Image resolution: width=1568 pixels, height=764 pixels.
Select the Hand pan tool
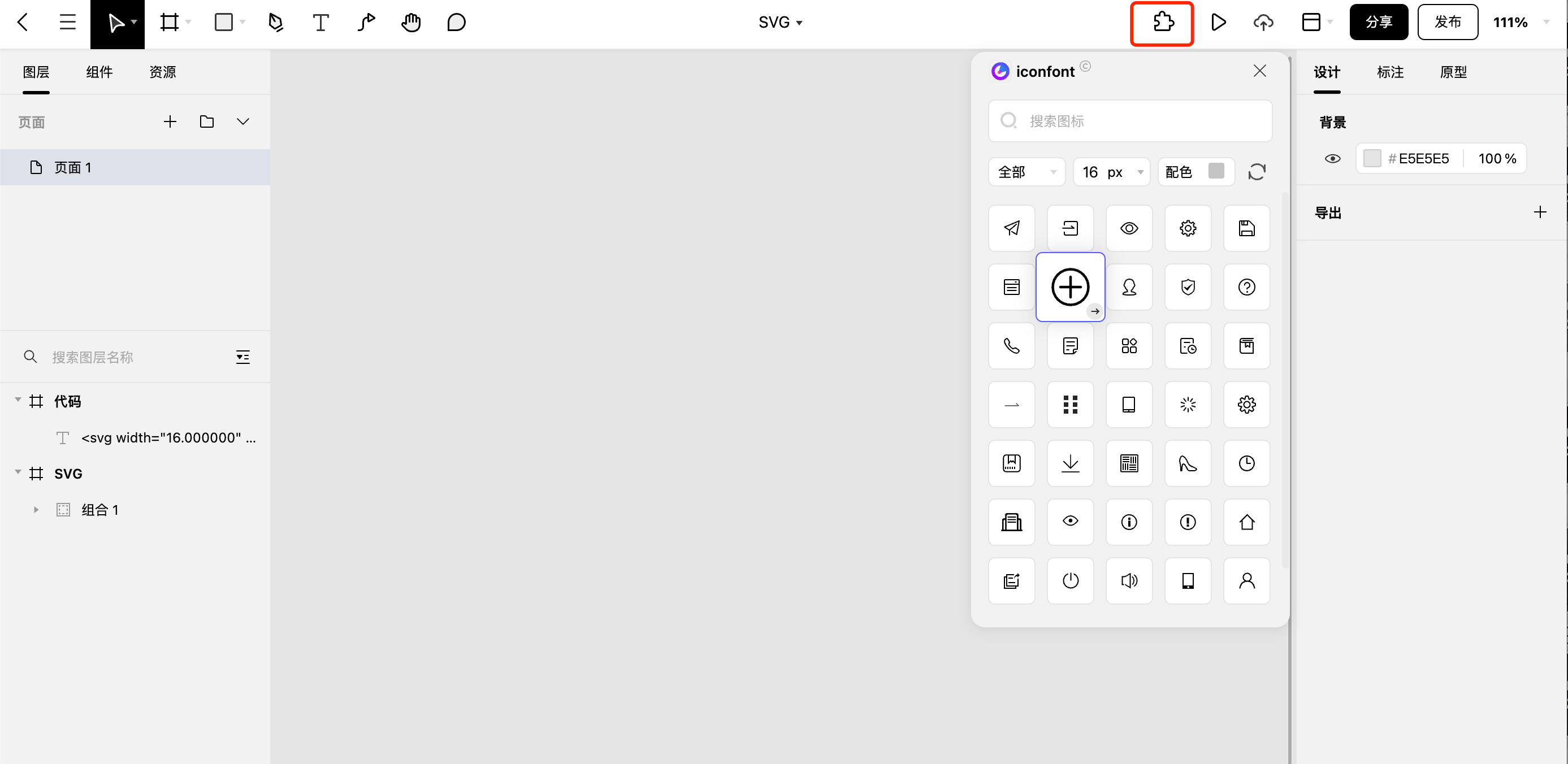point(411,23)
